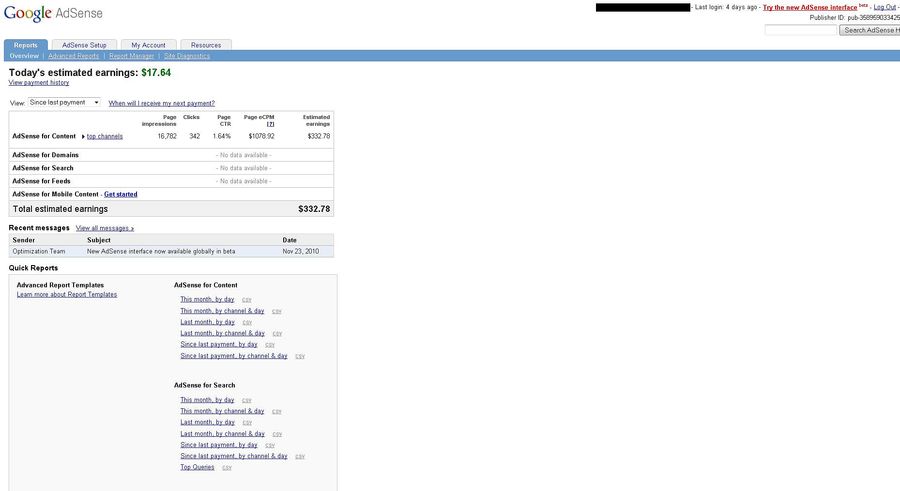Click the Google AdSense logo

[x=53, y=13]
